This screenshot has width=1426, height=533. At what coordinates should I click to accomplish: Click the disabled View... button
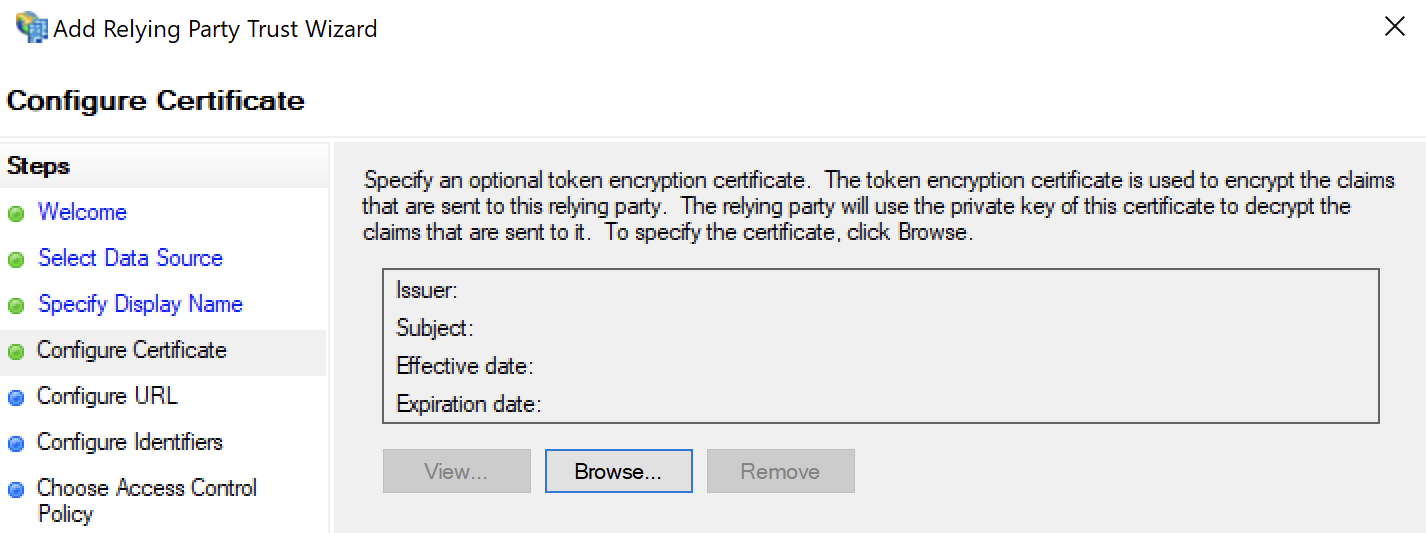point(456,471)
